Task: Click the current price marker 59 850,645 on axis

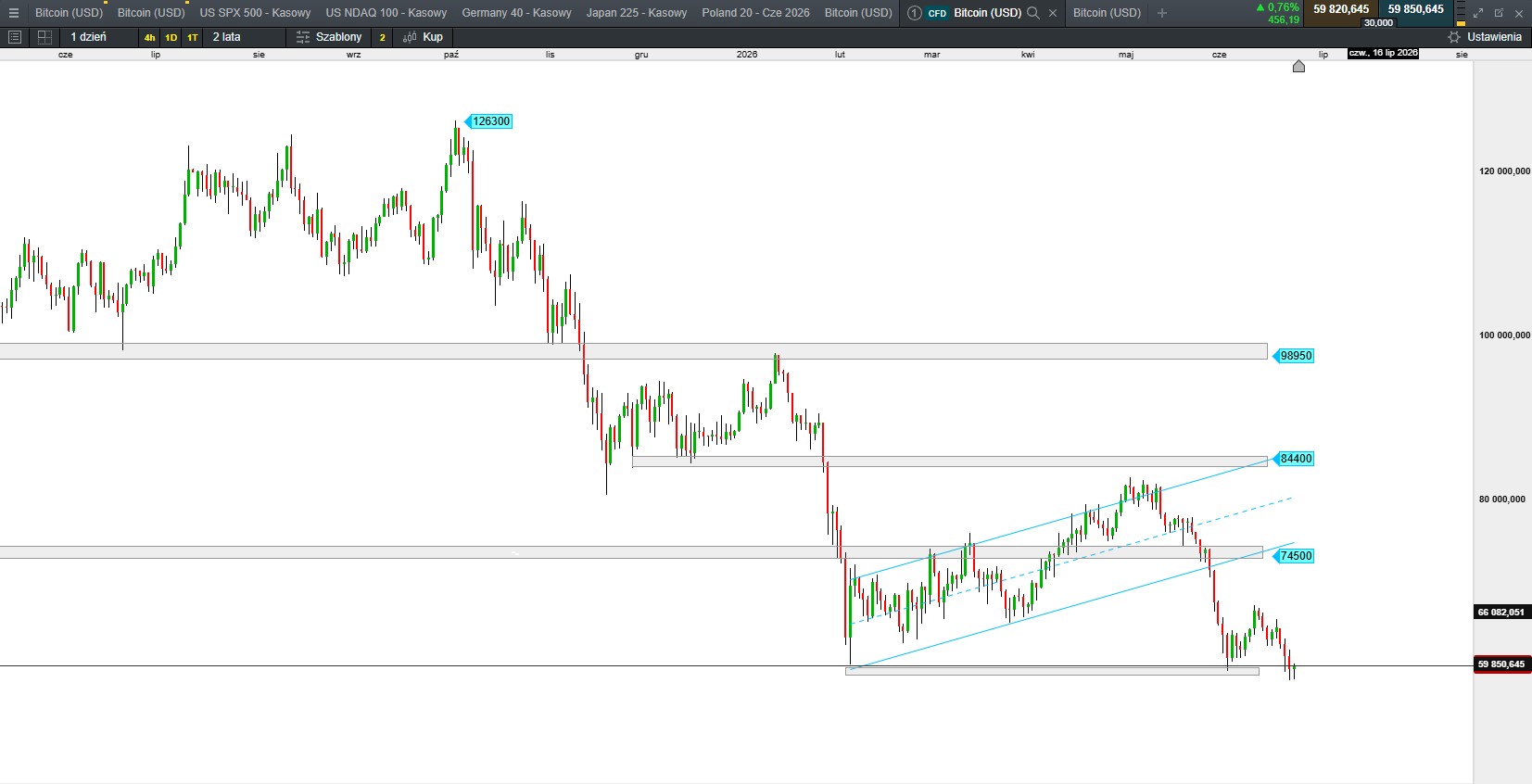Action: (1501, 664)
